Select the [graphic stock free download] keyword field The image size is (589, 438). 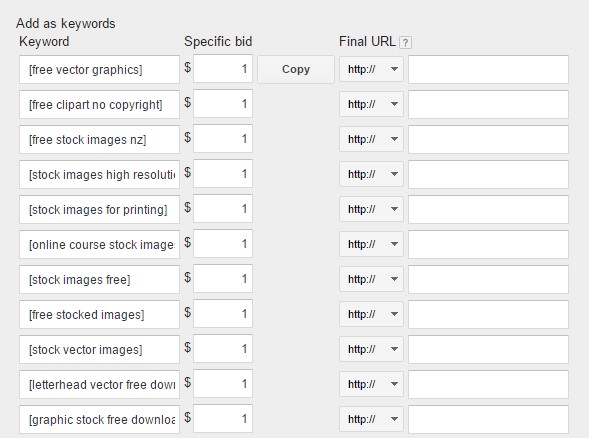(x=100, y=419)
